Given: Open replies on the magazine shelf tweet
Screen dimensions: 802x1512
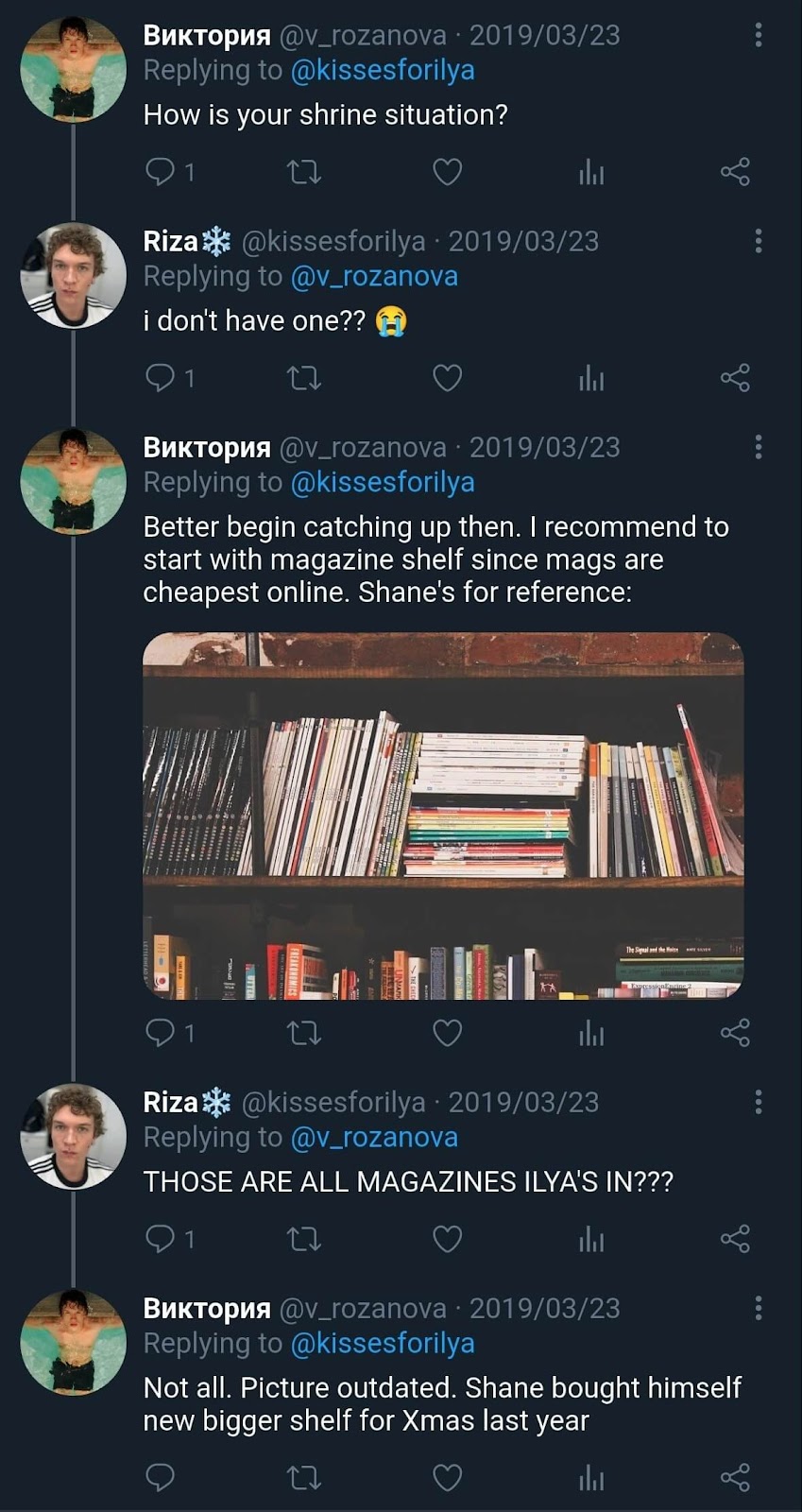Looking at the screenshot, I should [x=170, y=1033].
